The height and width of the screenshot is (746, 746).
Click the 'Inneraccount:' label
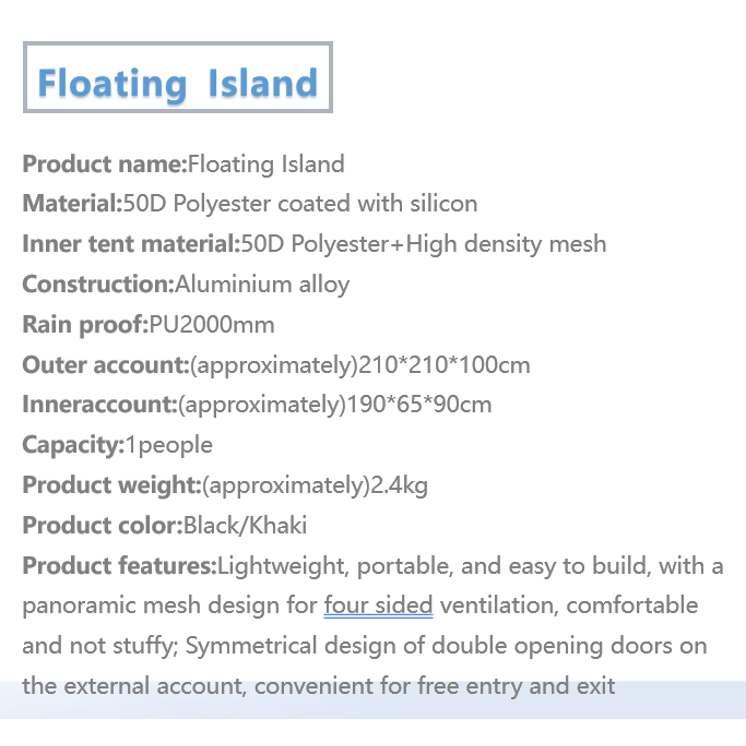tap(100, 405)
